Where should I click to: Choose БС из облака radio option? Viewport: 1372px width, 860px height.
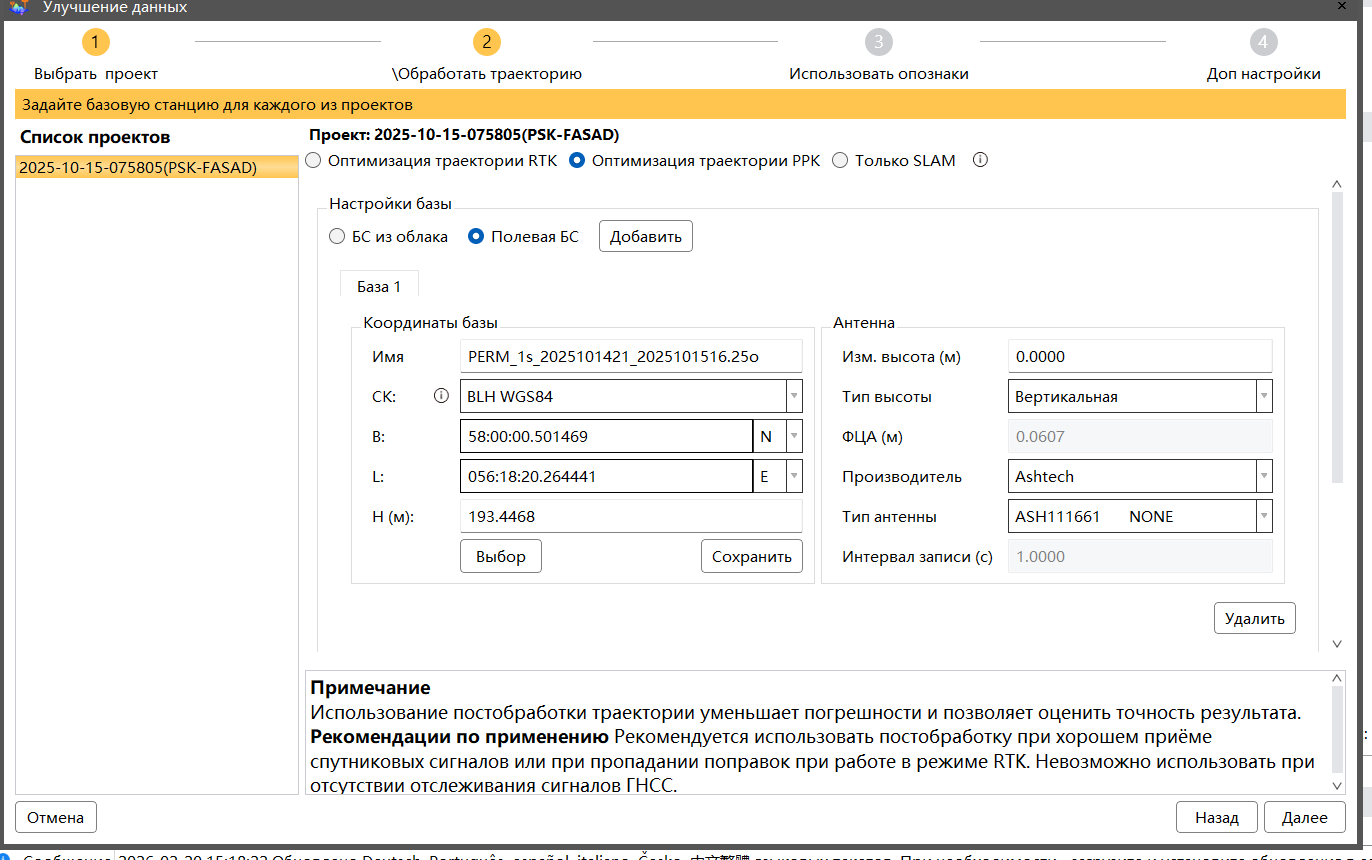337,237
